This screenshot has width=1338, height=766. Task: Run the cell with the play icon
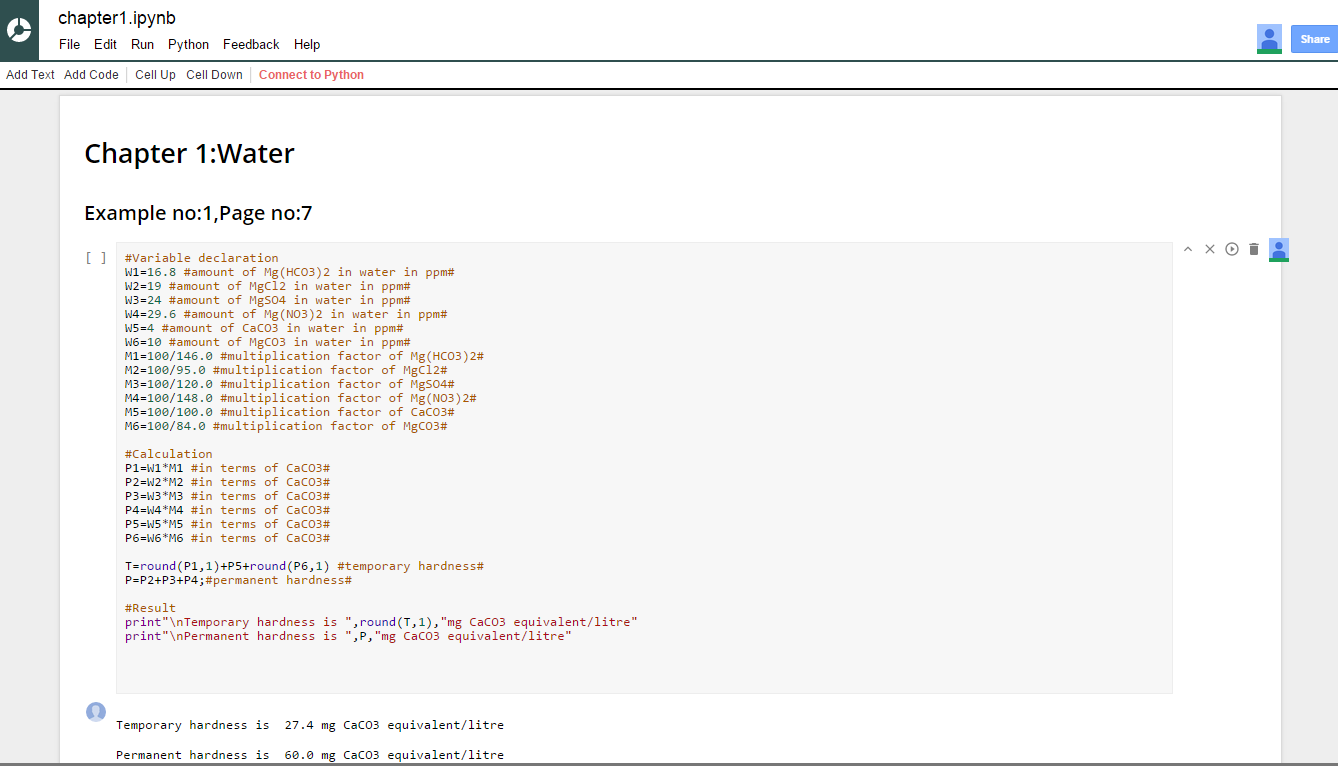(1232, 249)
